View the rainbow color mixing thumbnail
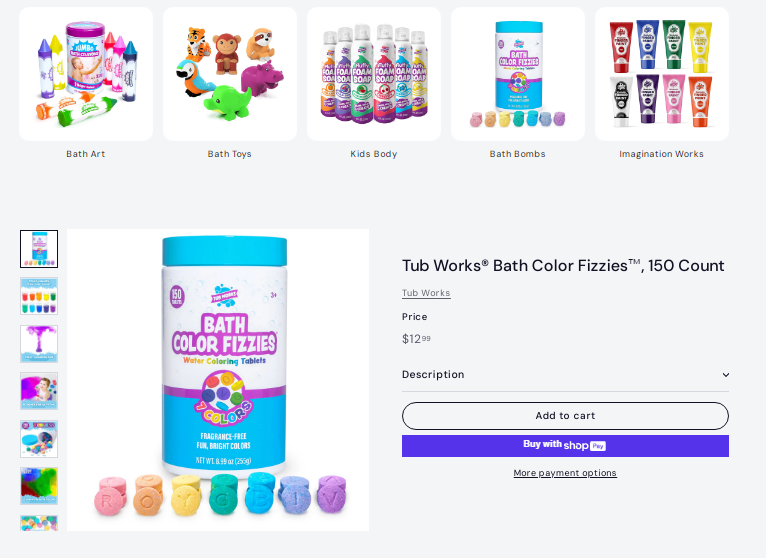Image resolution: width=766 pixels, height=558 pixels. click(x=39, y=486)
